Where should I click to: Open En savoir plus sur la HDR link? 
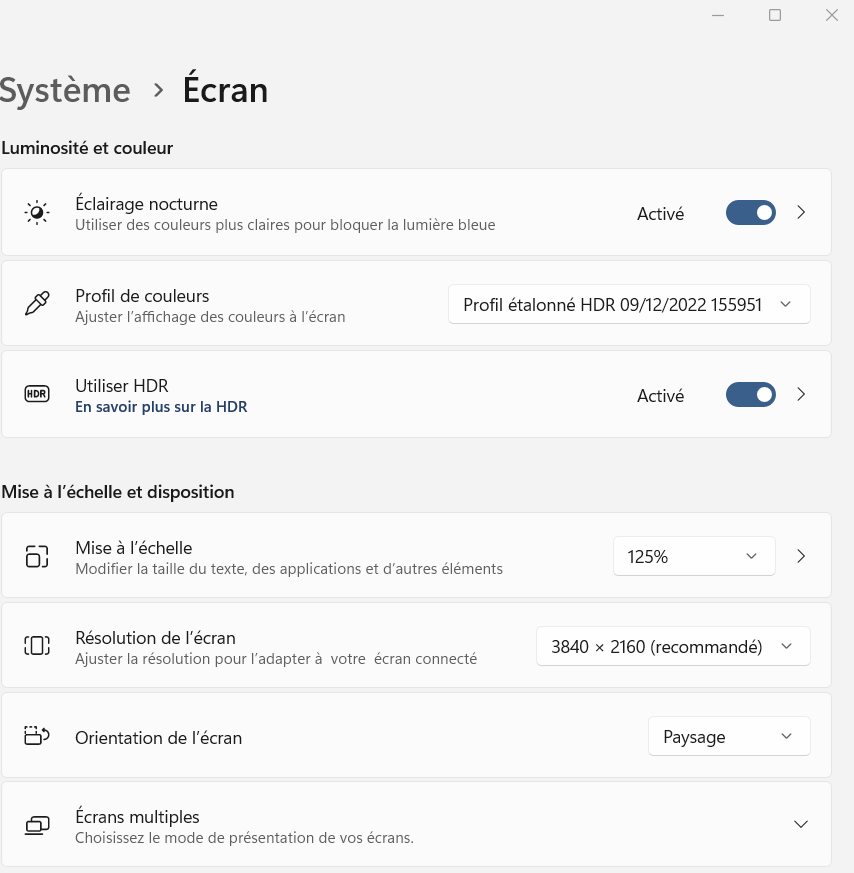(x=161, y=407)
